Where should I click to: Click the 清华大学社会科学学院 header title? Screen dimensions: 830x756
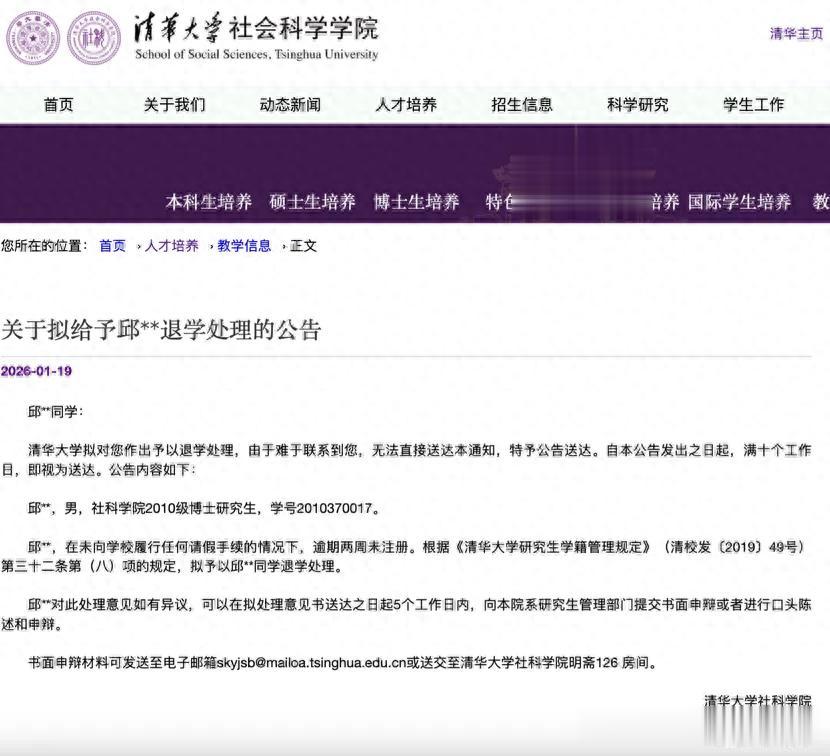click(256, 28)
